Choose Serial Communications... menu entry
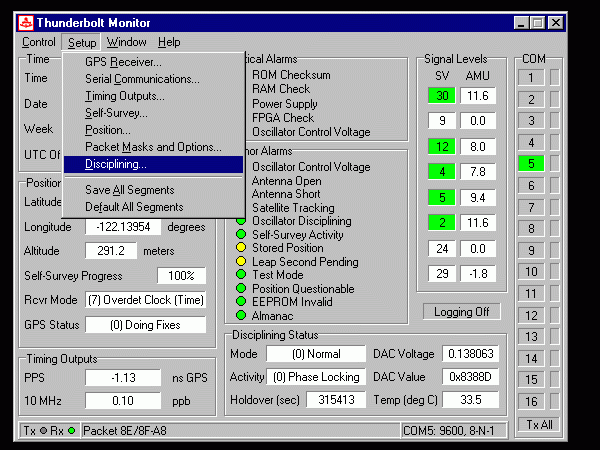 click(153, 79)
